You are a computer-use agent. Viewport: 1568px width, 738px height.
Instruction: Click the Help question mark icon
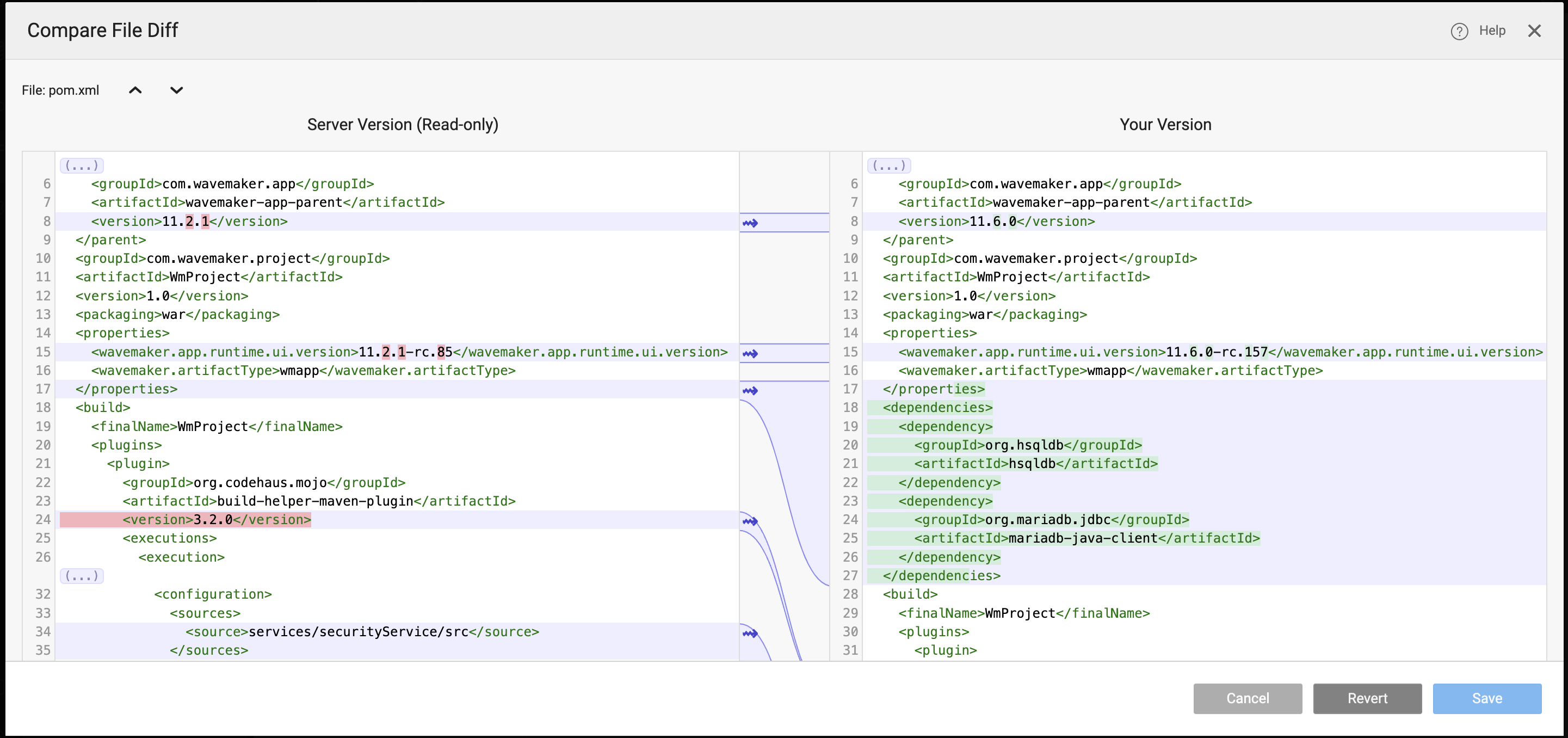click(1459, 31)
